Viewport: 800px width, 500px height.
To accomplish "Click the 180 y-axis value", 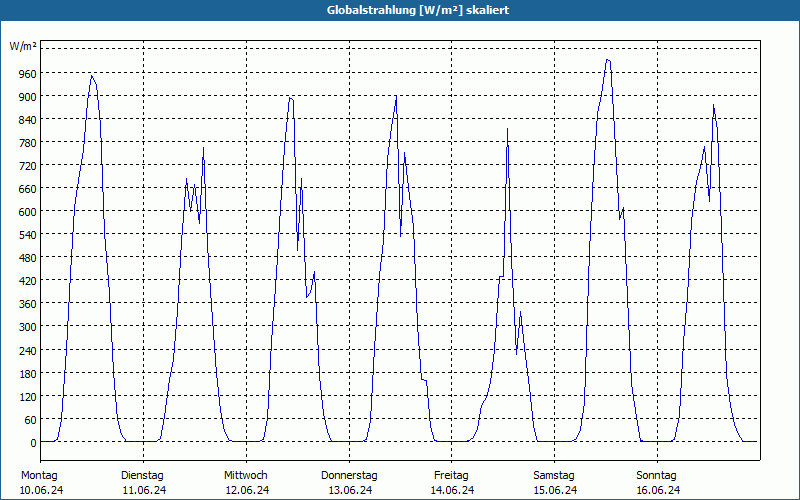I will pos(27,375).
